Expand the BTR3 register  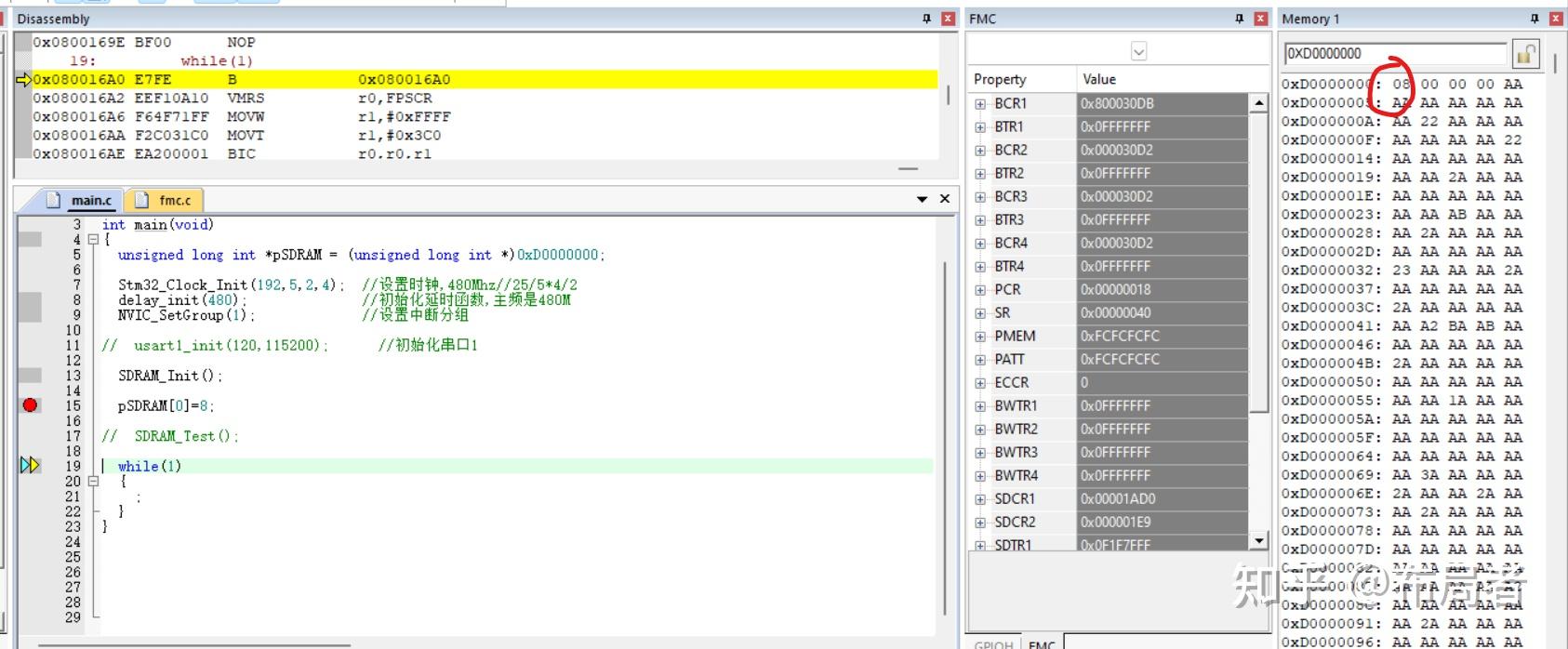point(980,219)
